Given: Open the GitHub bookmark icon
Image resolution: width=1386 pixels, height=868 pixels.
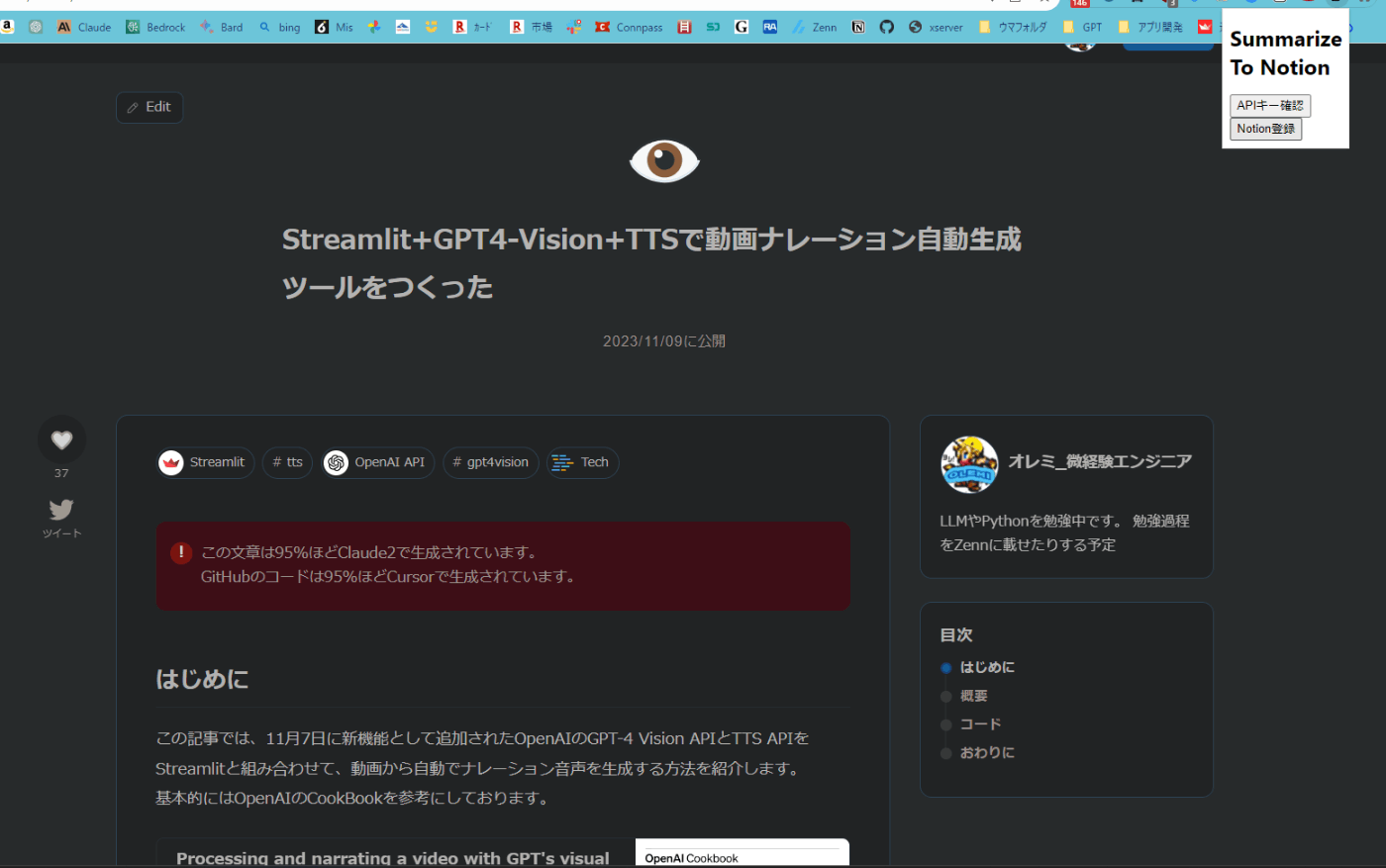Looking at the screenshot, I should tap(886, 27).
